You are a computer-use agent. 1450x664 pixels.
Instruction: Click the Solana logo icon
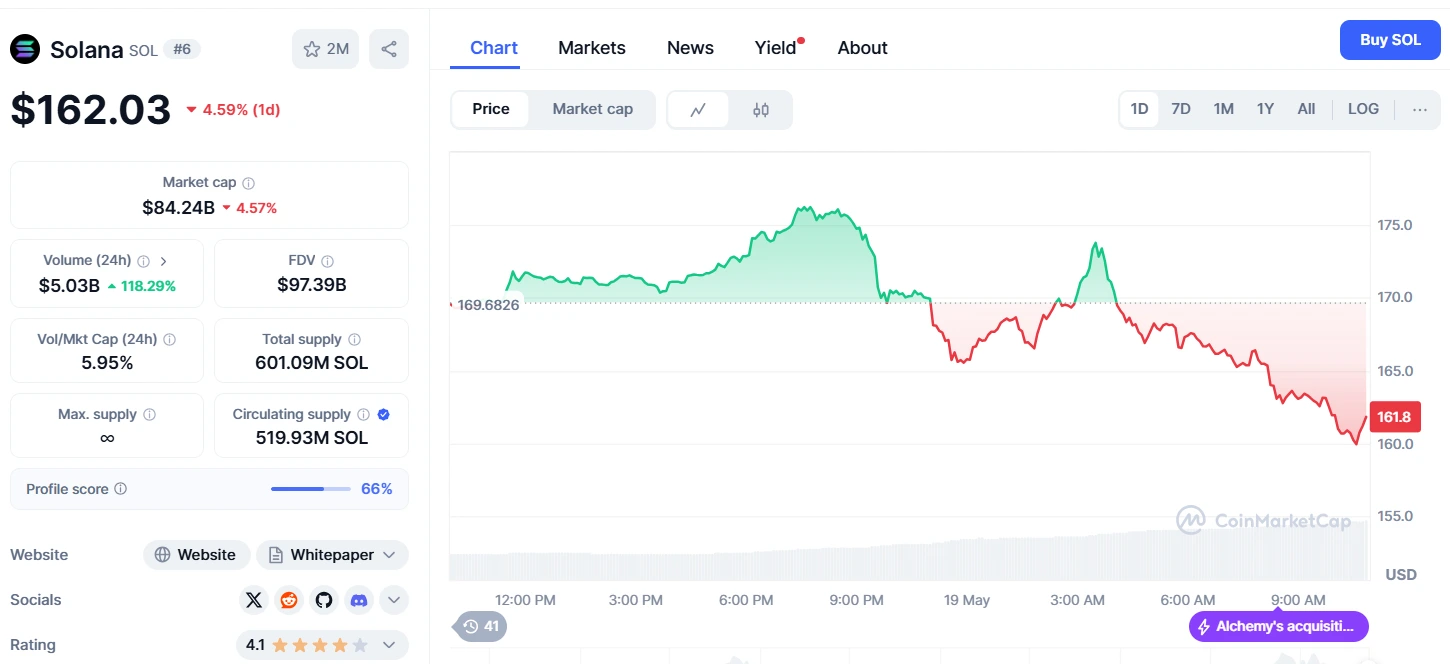click(25, 49)
